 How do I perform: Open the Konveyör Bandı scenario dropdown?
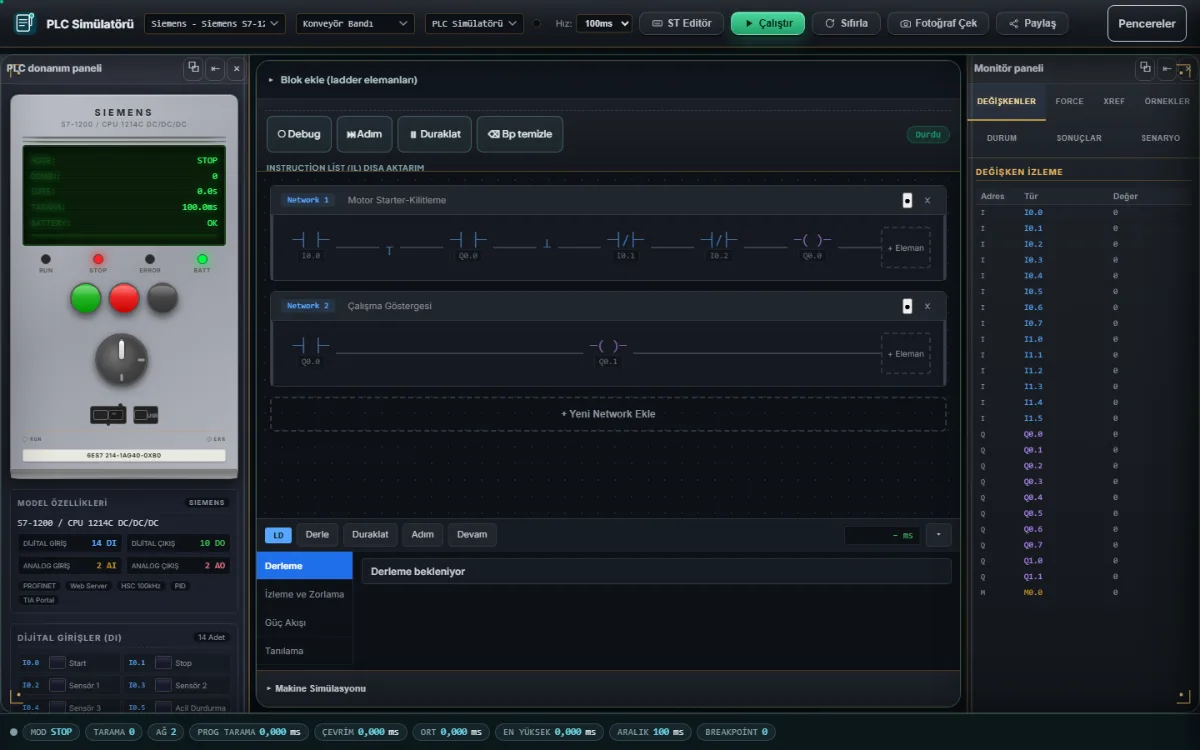click(355, 23)
